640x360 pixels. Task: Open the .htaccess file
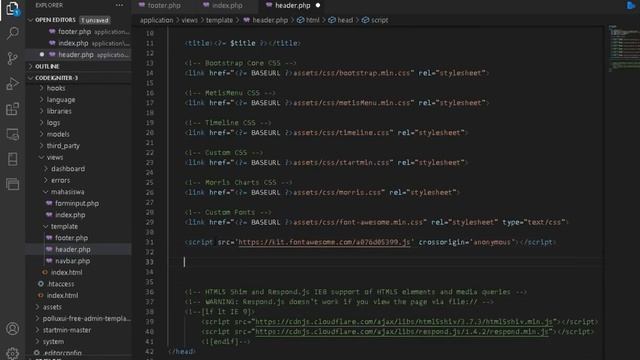click(x=61, y=284)
